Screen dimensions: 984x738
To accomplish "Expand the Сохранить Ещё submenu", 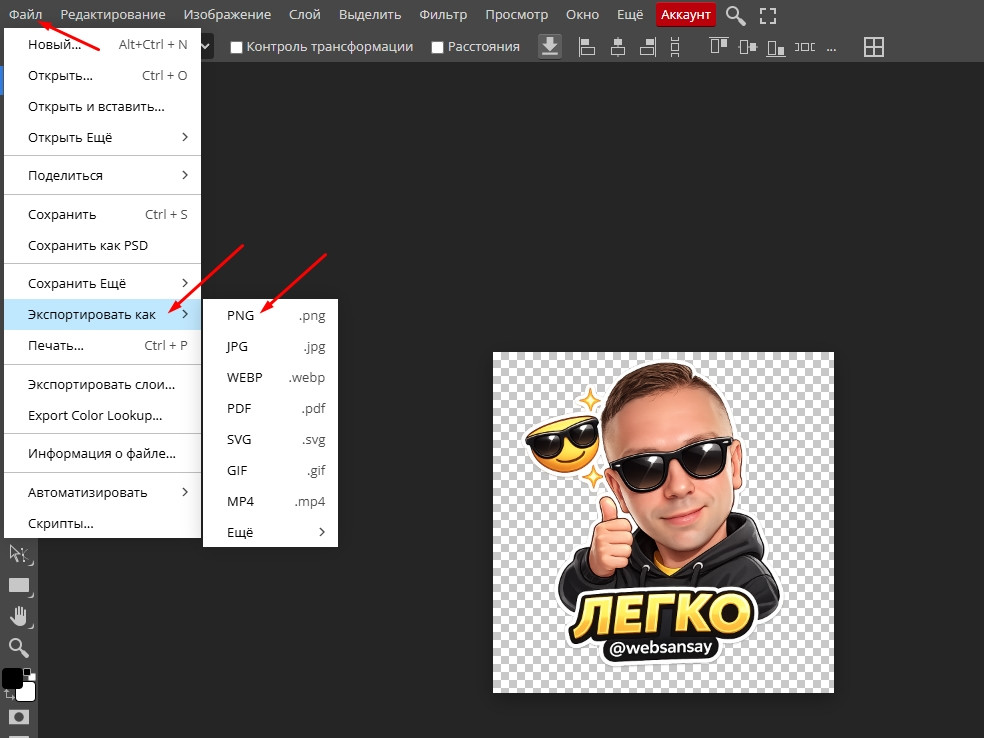I will pyautogui.click(x=102, y=283).
